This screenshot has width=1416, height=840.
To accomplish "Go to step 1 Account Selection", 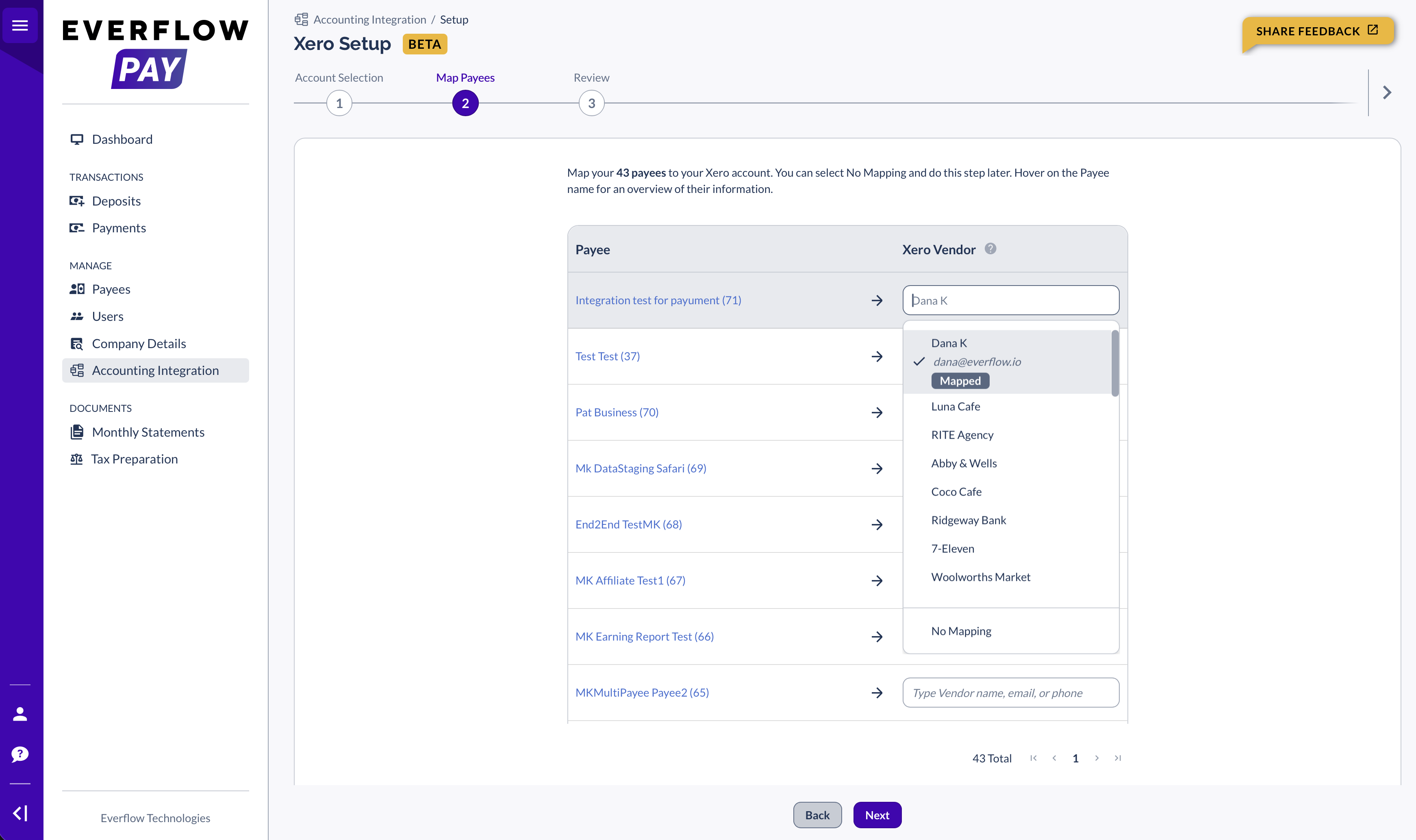I will pyautogui.click(x=339, y=104).
